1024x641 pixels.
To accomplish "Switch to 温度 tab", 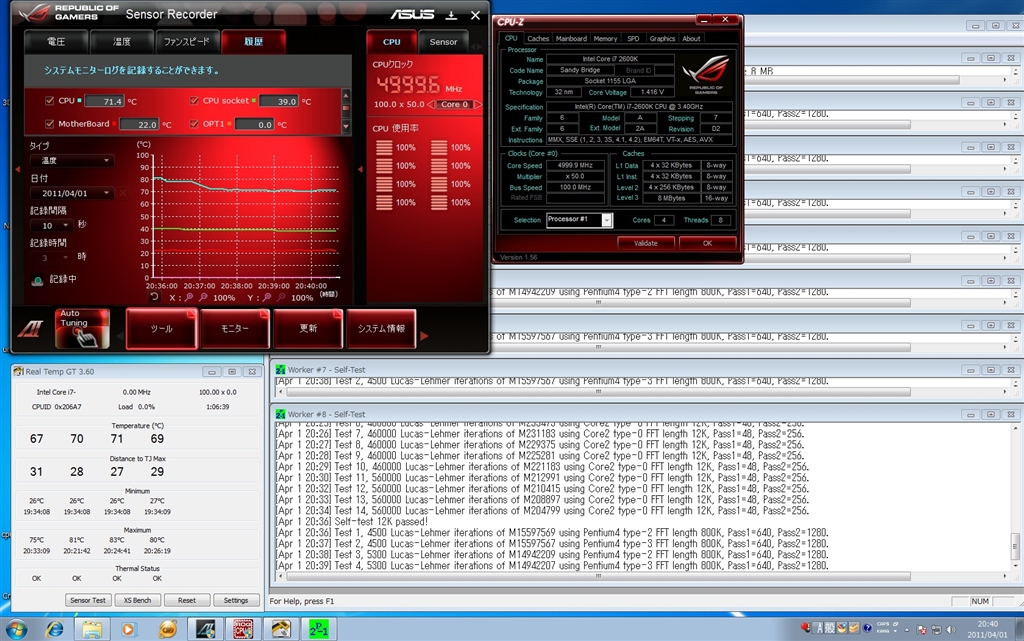I will (x=121, y=41).
